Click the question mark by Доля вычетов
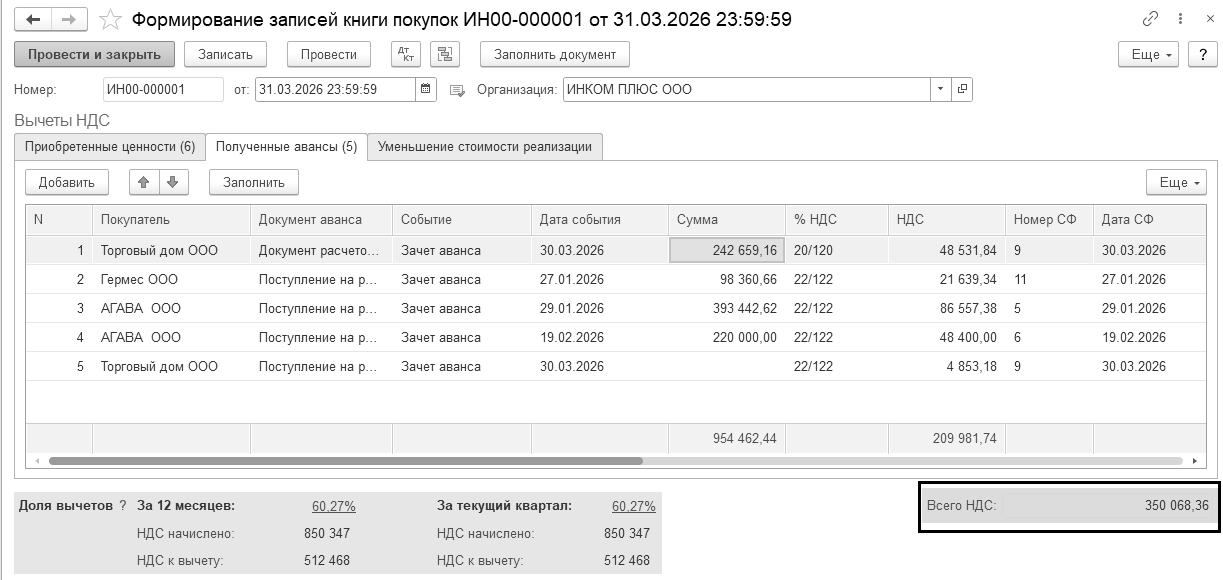 [x=123, y=506]
